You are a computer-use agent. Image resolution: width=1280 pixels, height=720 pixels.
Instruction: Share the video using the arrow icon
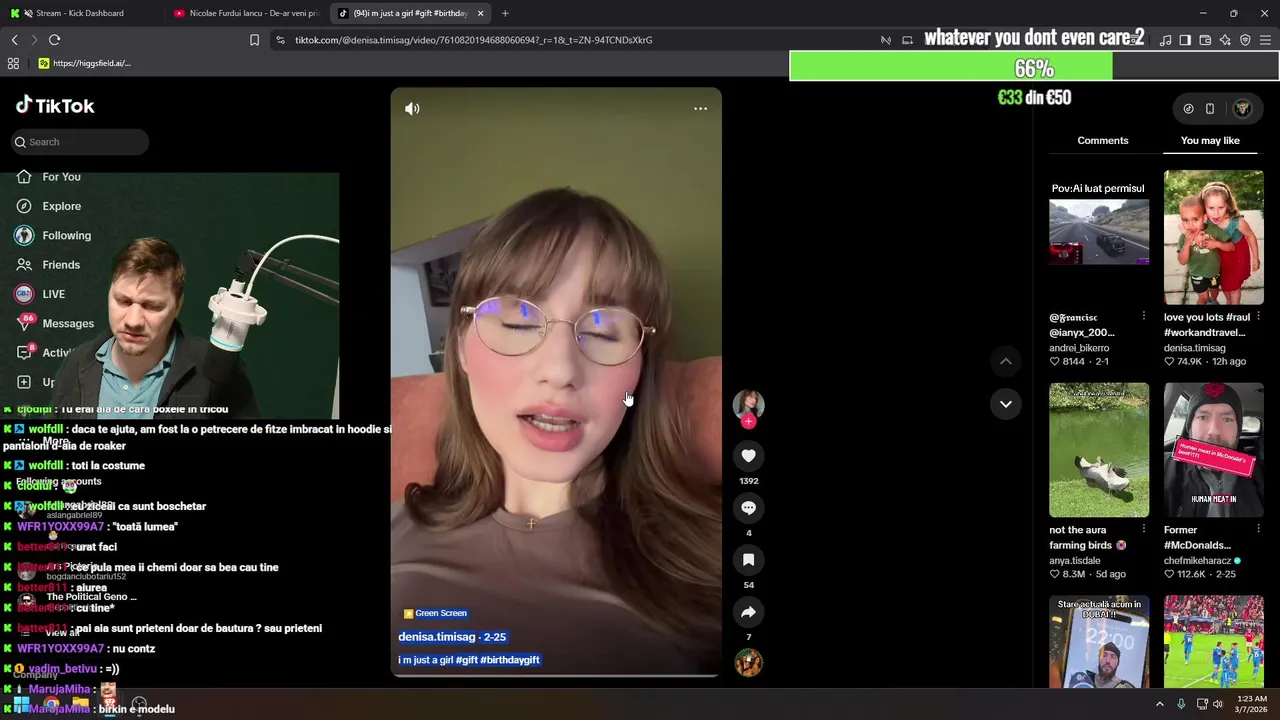click(x=748, y=612)
